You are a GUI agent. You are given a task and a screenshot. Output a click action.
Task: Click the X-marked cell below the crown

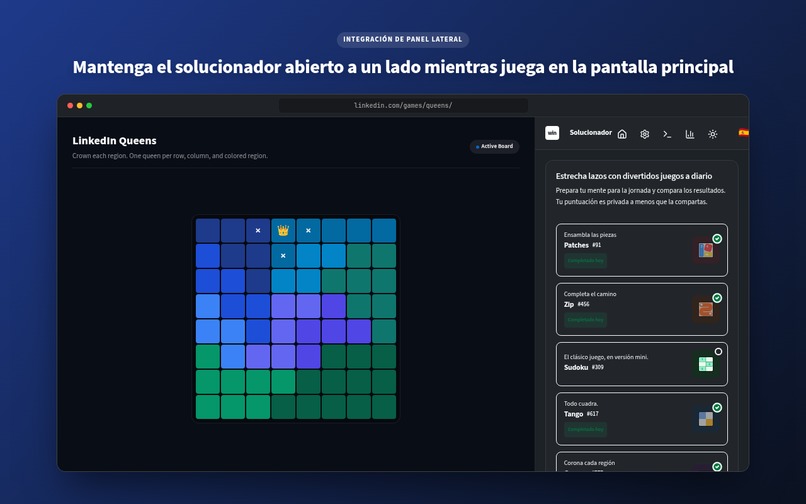click(283, 256)
